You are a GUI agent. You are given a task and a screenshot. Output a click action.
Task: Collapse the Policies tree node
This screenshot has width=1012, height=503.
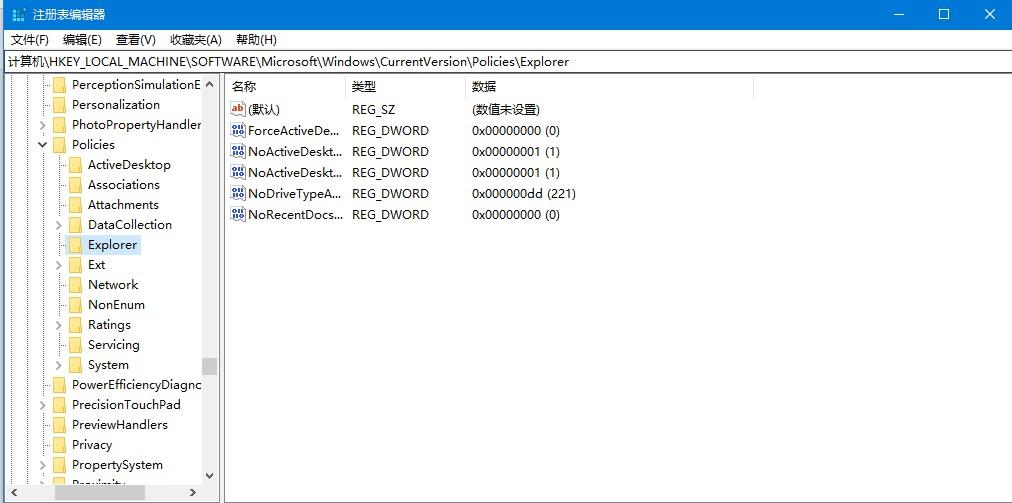coord(43,145)
